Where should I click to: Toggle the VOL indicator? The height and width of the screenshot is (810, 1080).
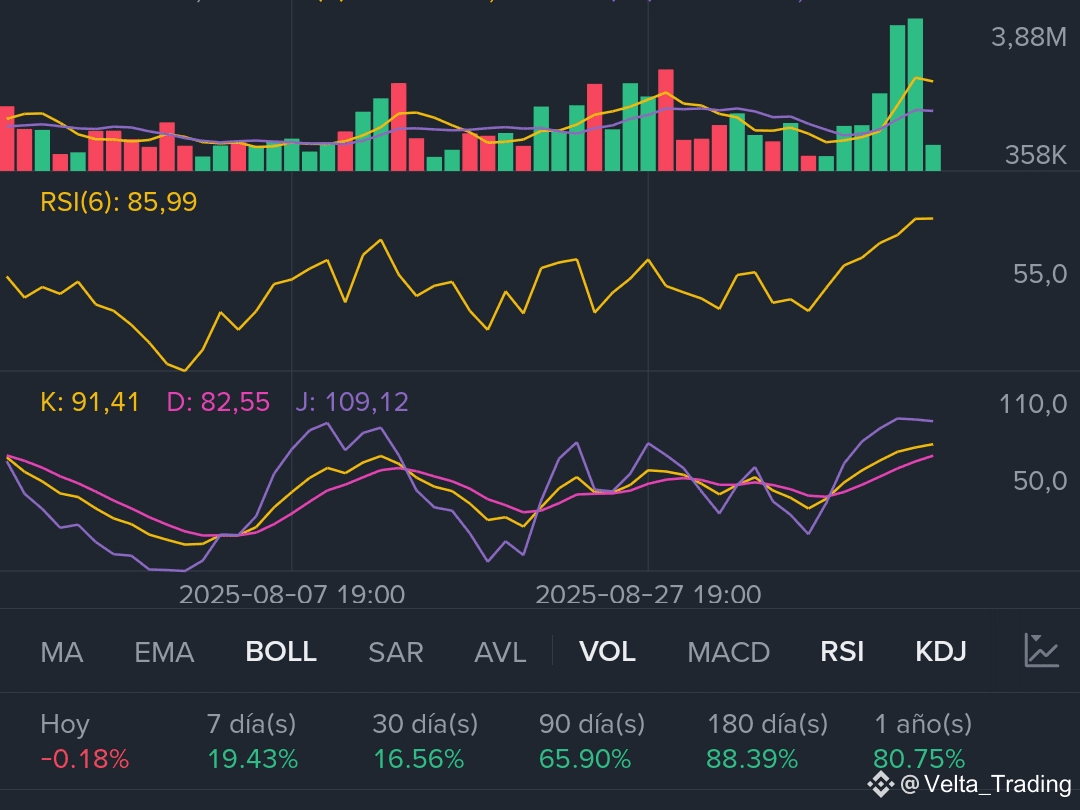(x=607, y=652)
